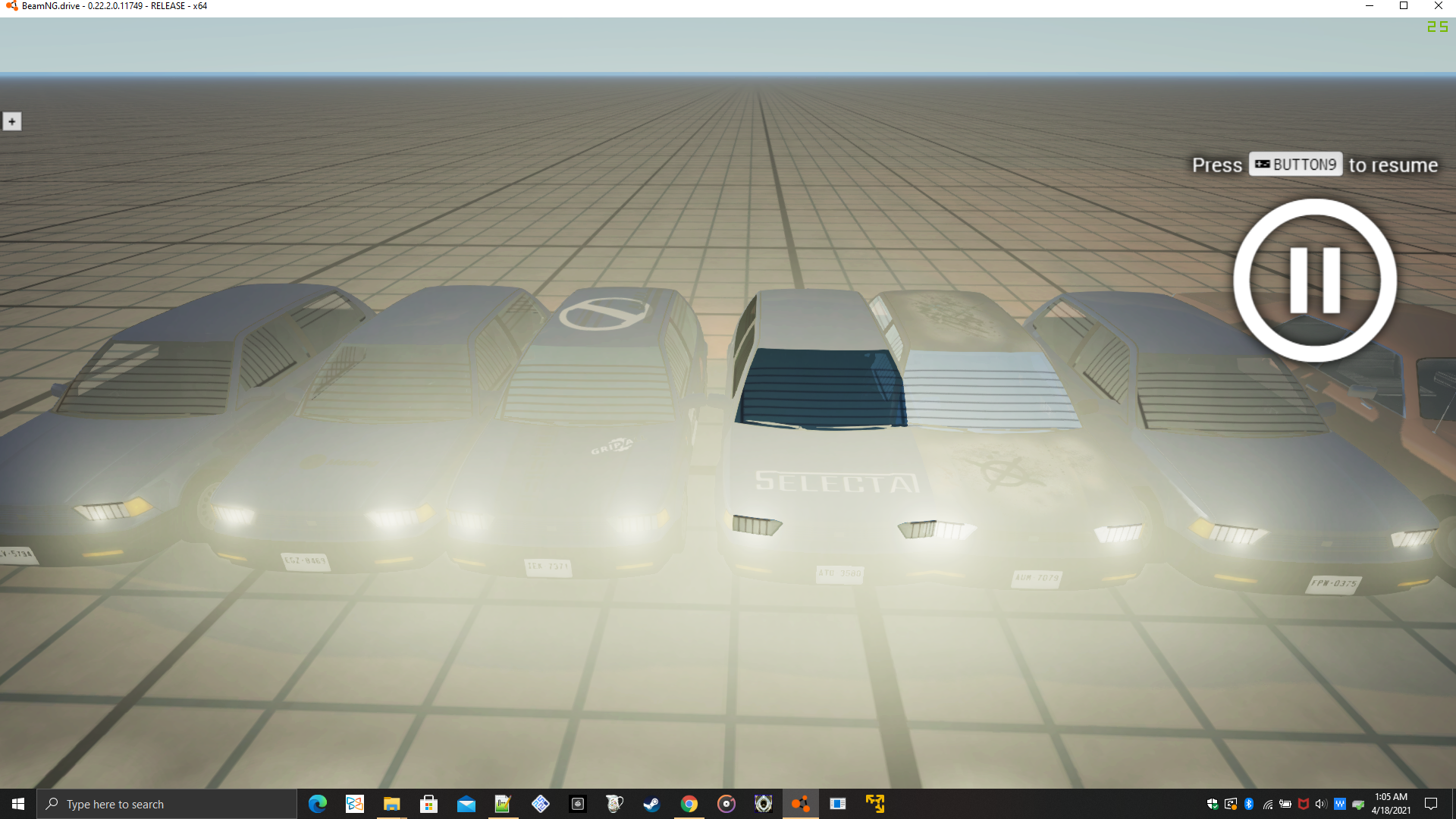This screenshot has height=819, width=1456.
Task: Launch Microsoft Edge from the taskbar
Action: (x=317, y=804)
